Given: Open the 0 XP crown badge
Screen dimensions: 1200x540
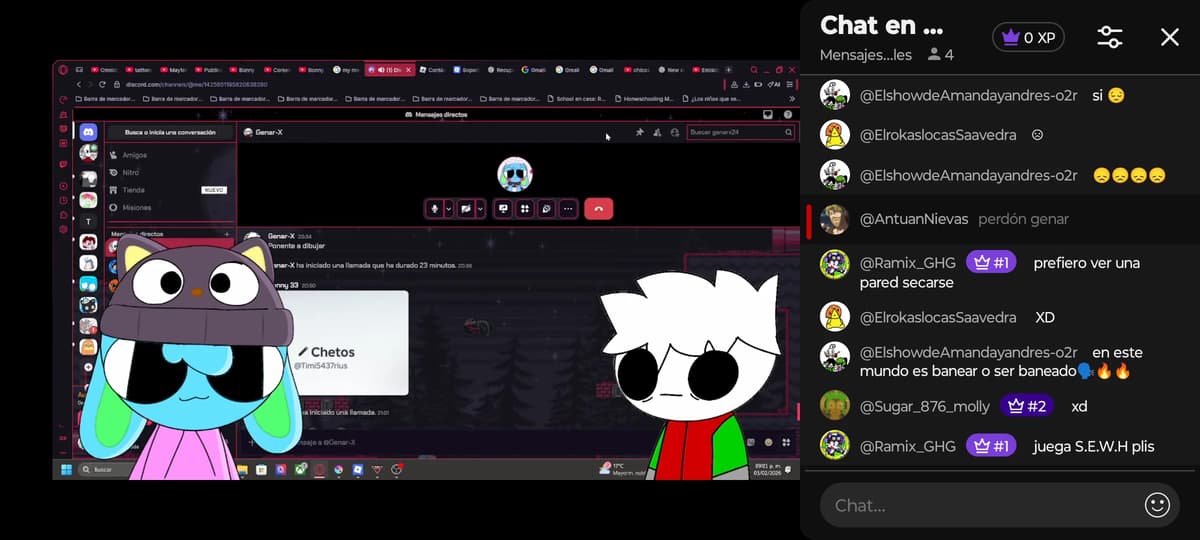Looking at the screenshot, I should (x=1028, y=37).
